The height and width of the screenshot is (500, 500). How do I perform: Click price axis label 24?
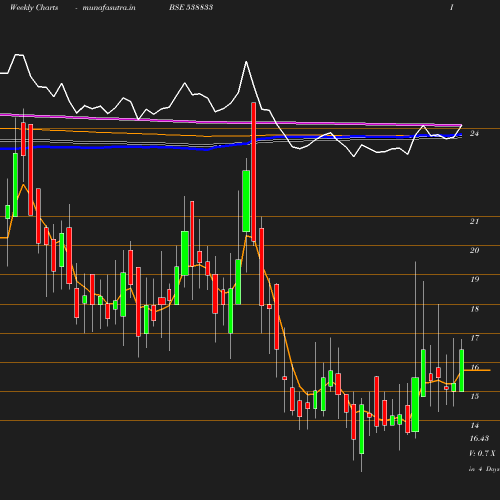(474, 133)
